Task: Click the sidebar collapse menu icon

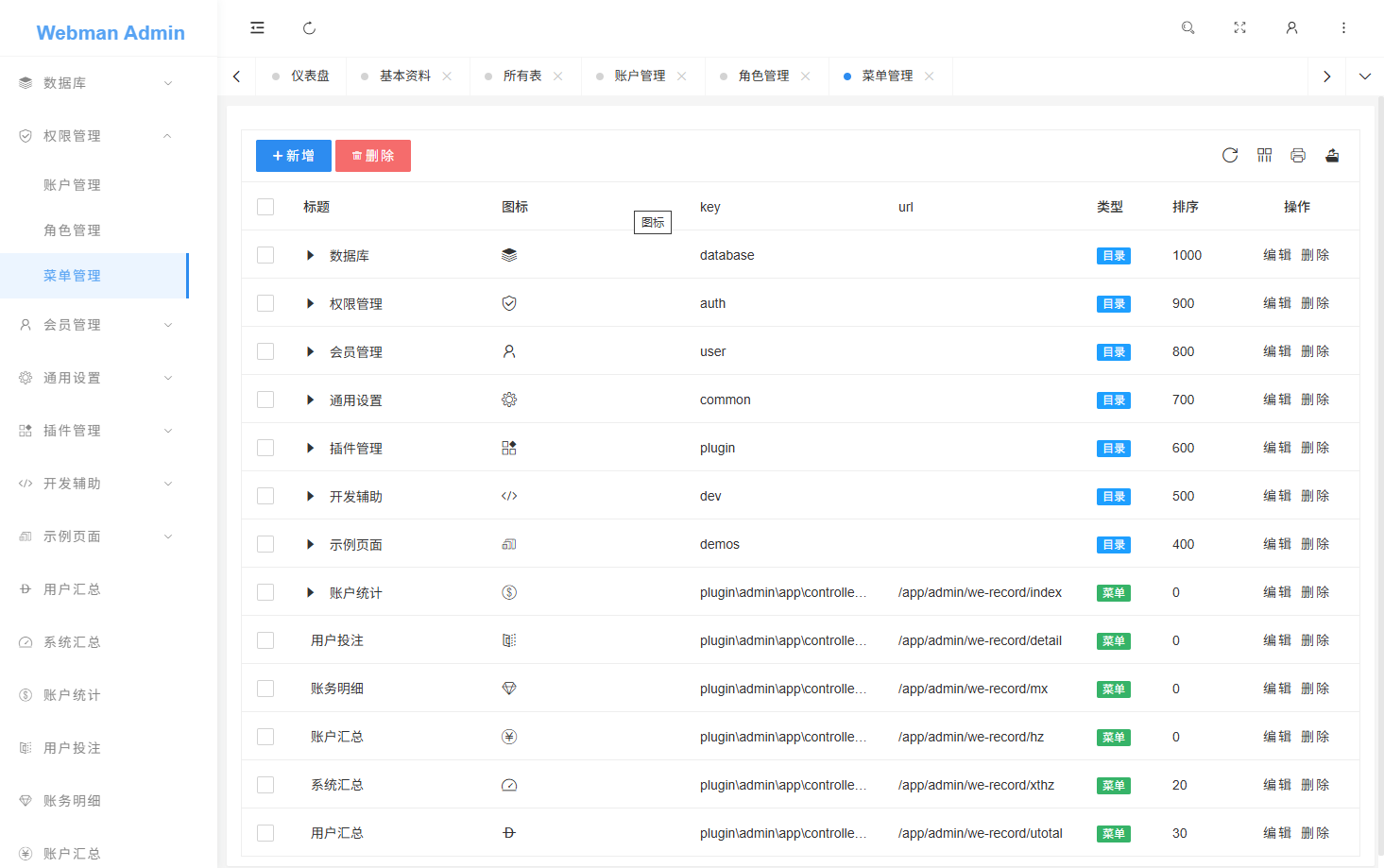Action: point(257,28)
